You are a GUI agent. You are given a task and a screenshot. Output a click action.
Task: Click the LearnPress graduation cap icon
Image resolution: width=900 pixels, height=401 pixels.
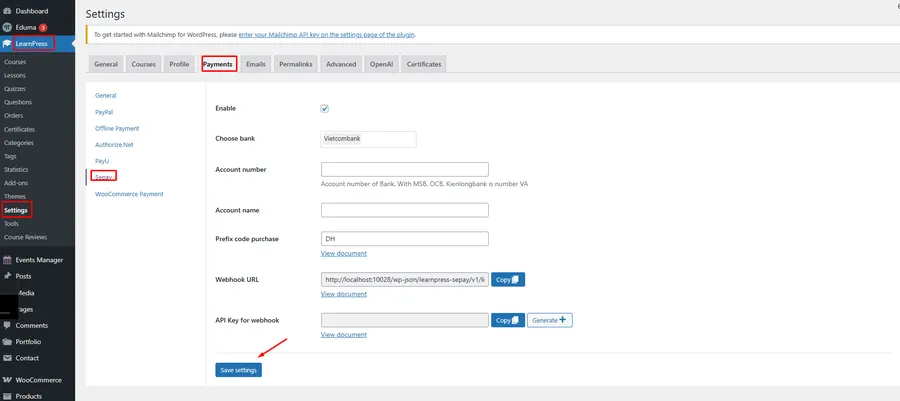[8, 44]
